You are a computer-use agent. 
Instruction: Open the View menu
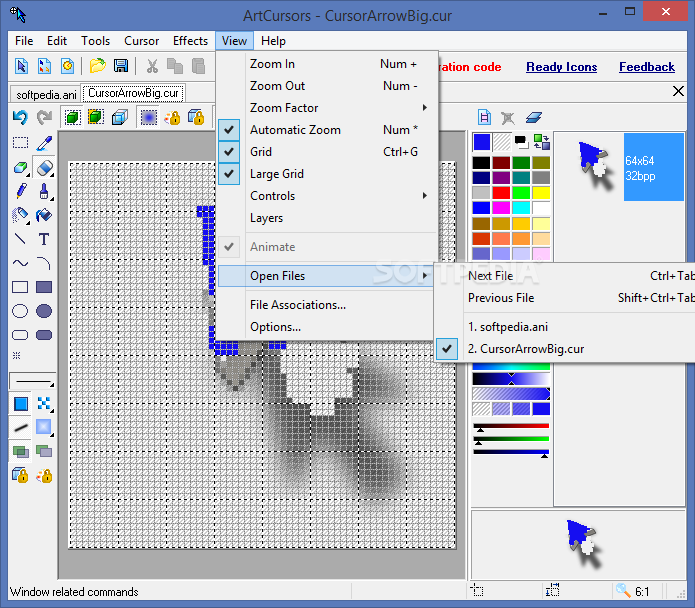click(x=234, y=41)
